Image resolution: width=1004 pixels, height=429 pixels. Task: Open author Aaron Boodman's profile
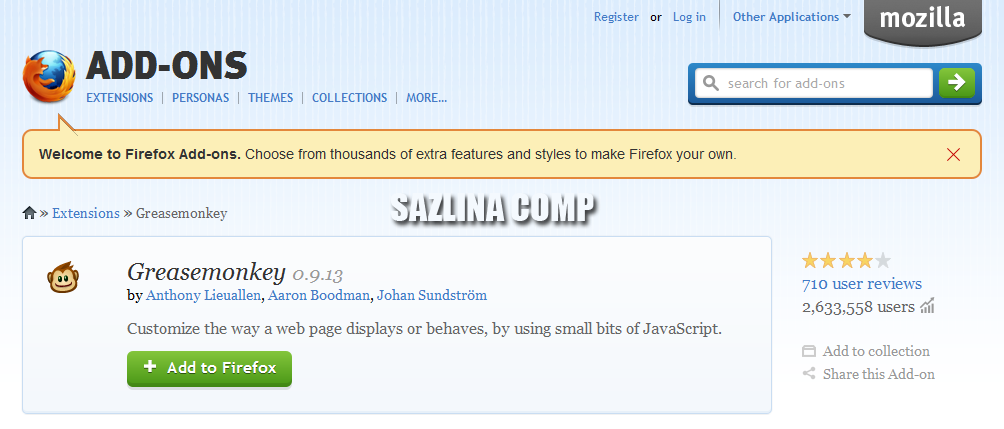click(x=319, y=295)
